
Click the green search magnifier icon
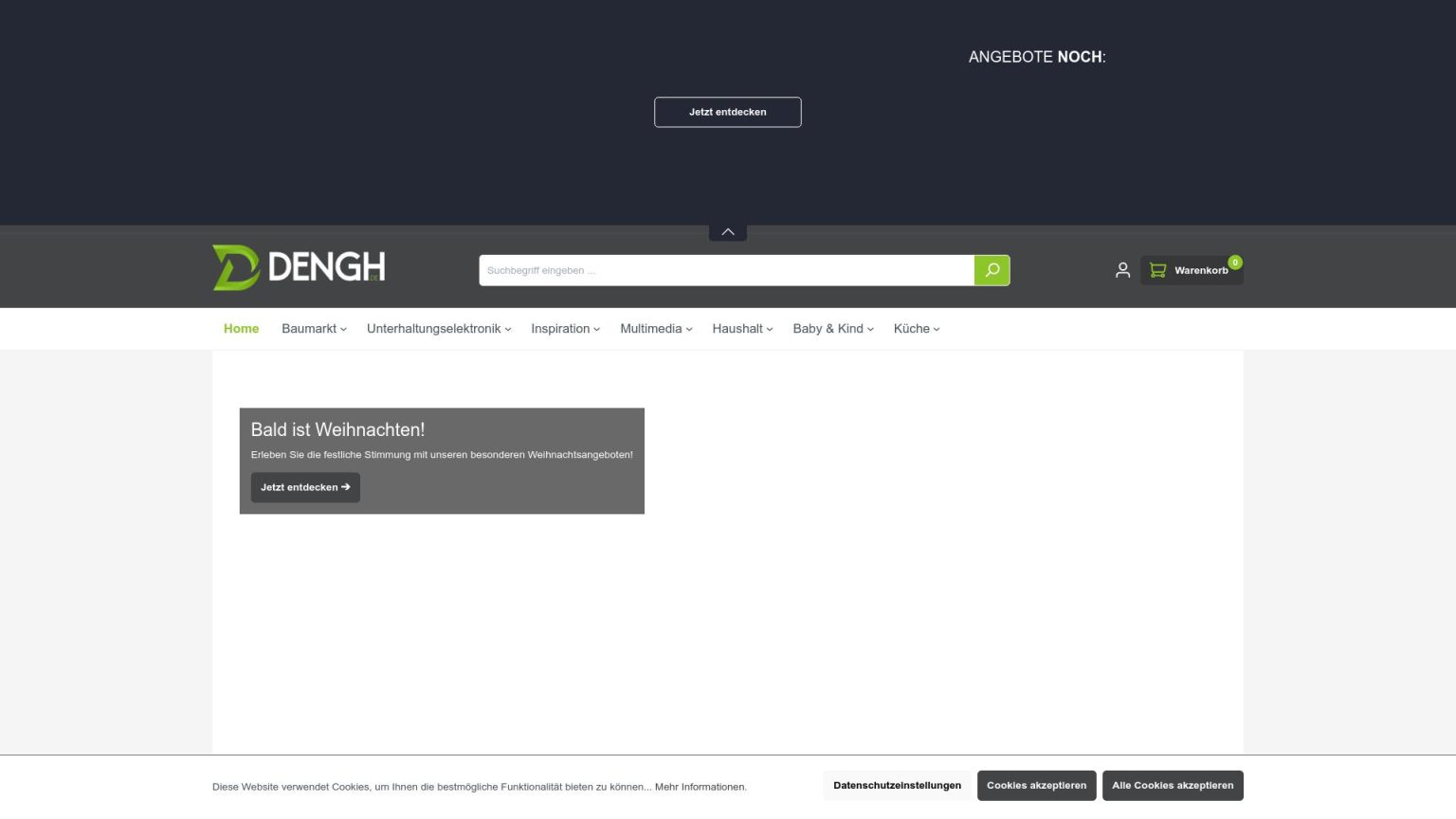(992, 270)
